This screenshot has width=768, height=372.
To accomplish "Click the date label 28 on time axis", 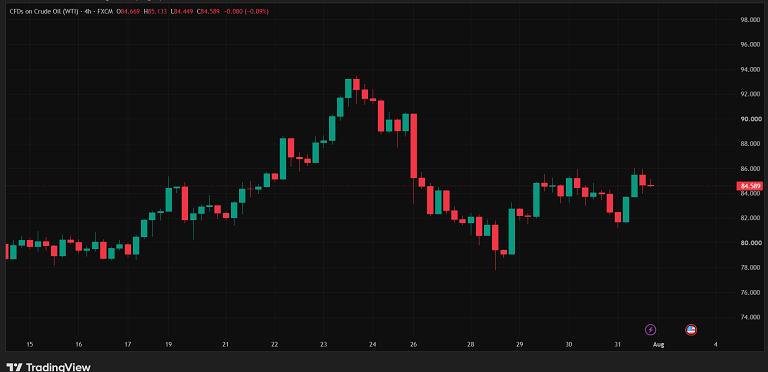I will (471, 345).
